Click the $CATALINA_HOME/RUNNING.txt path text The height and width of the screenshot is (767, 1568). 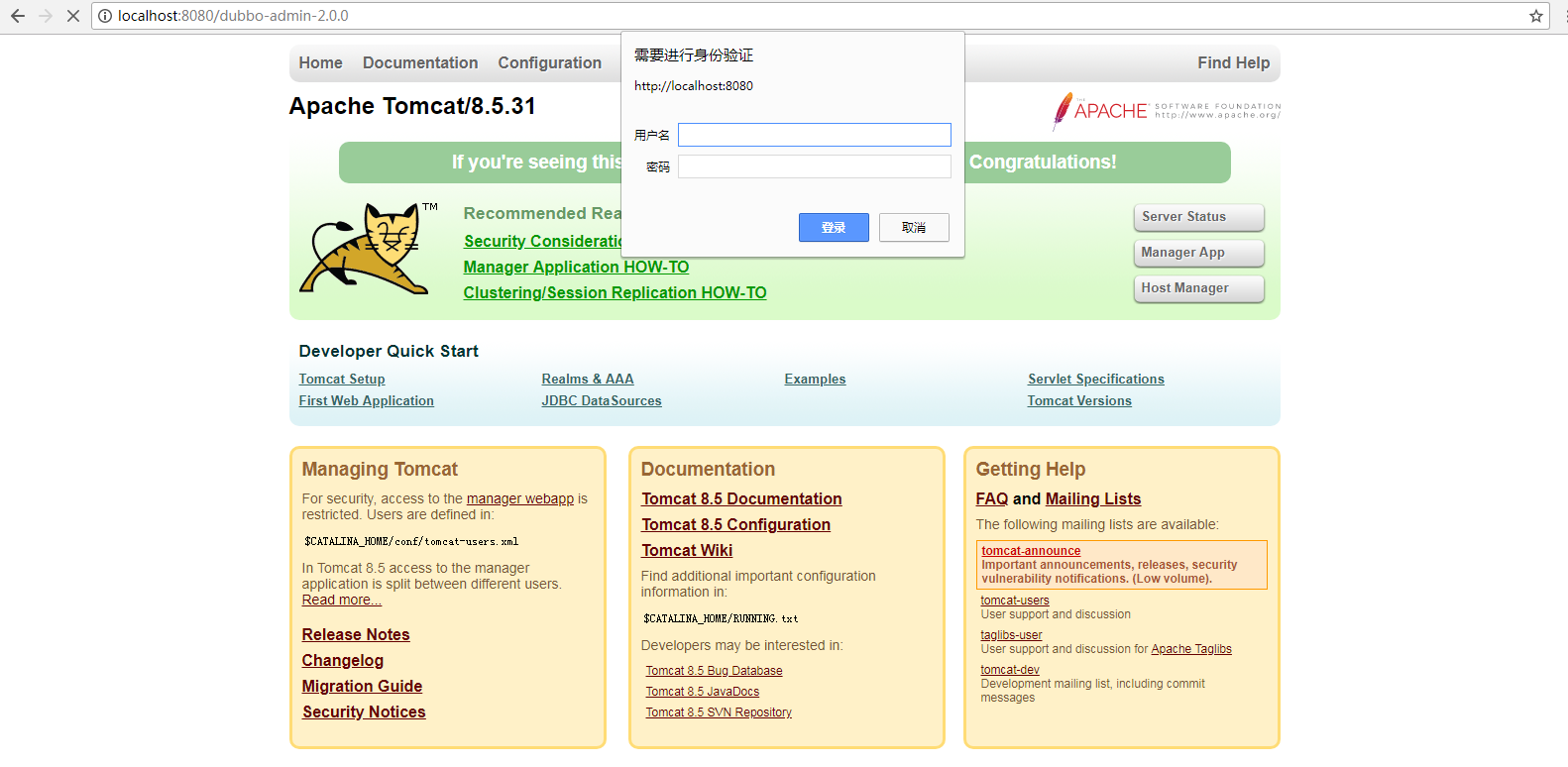coord(721,619)
